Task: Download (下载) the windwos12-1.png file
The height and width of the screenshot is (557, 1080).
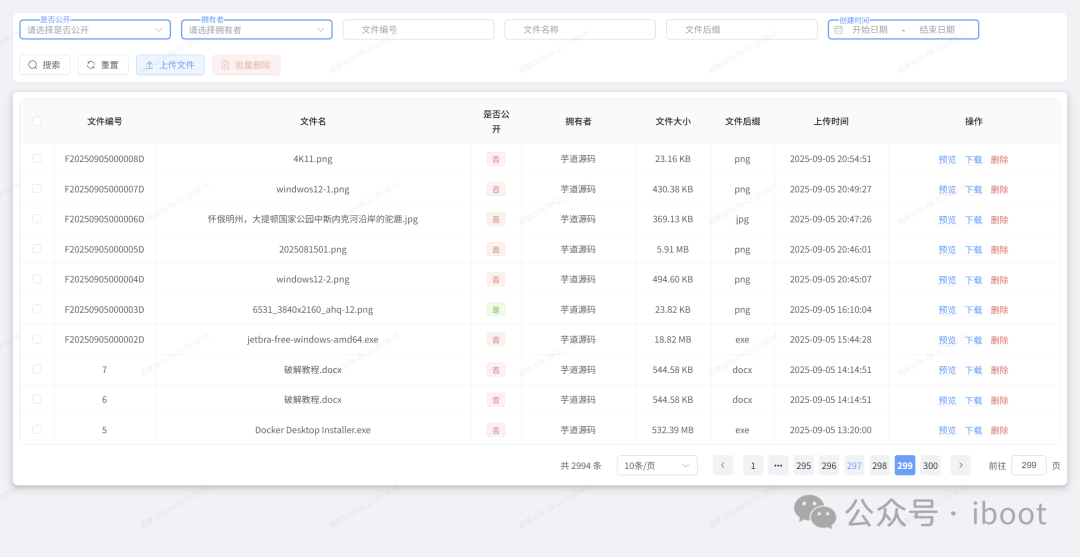Action: click(x=973, y=189)
